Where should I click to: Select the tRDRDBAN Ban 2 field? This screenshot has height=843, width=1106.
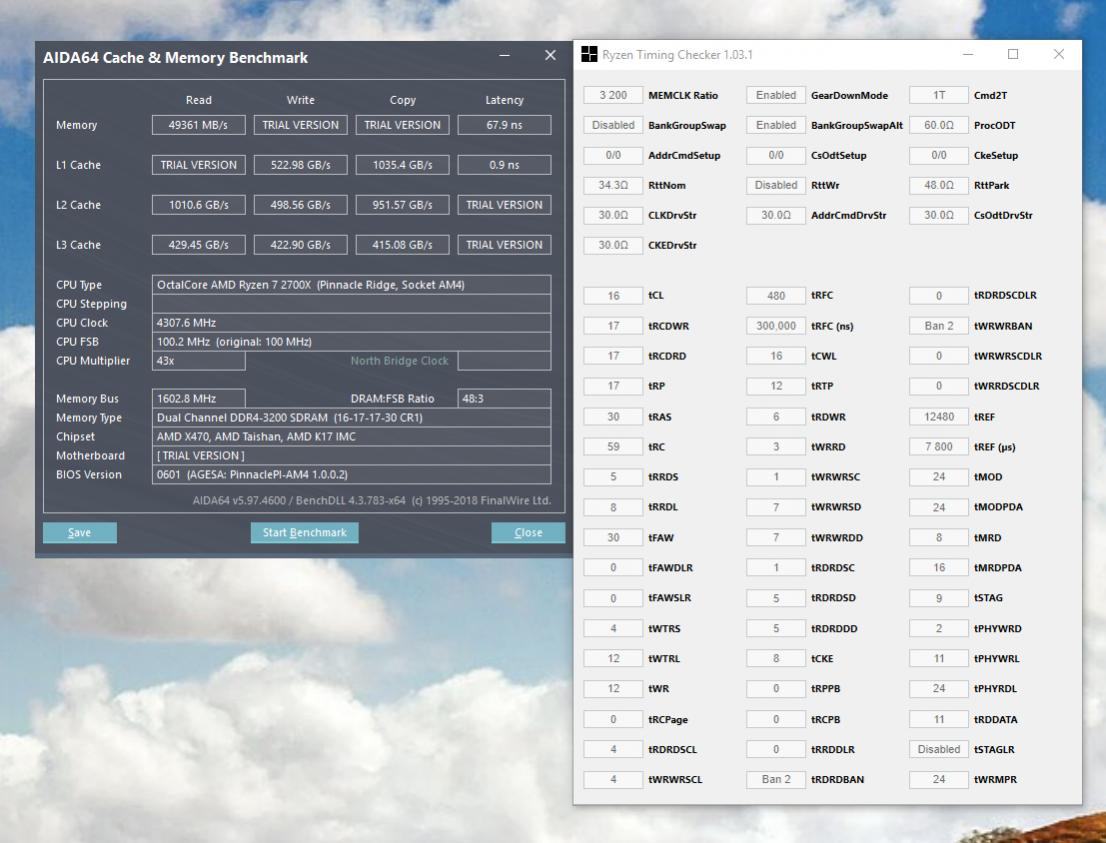click(776, 780)
